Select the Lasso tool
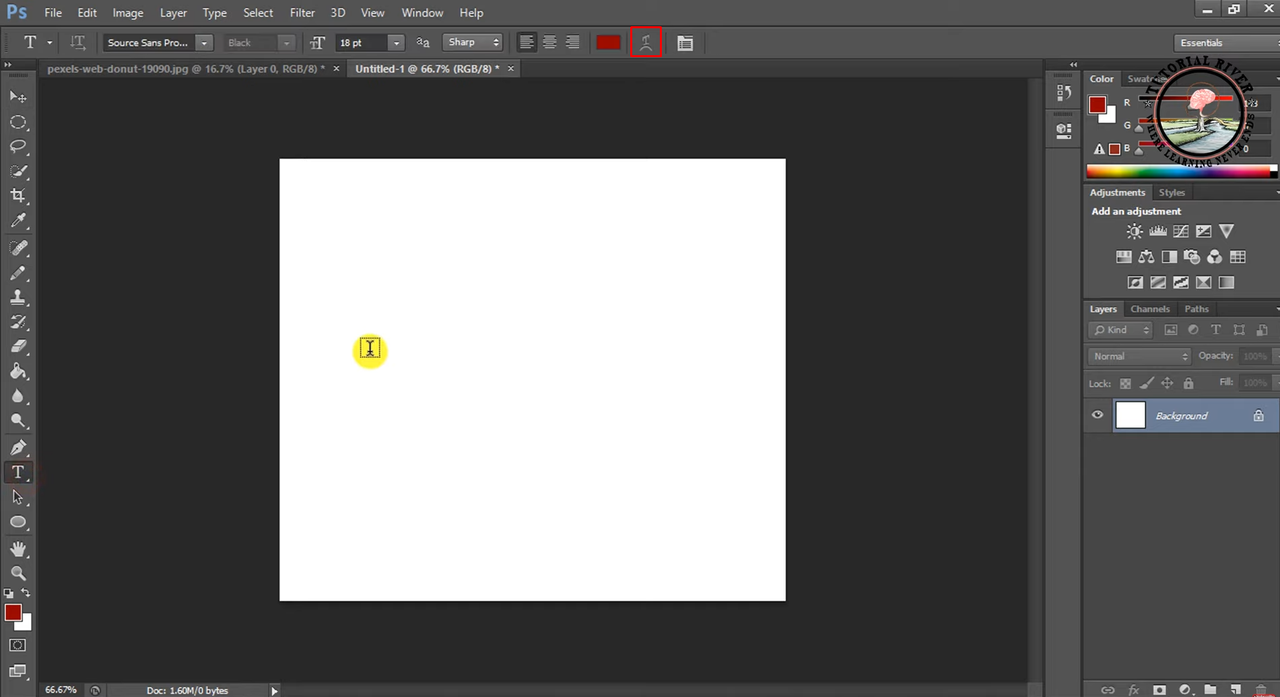This screenshot has width=1280, height=697. [x=18, y=146]
